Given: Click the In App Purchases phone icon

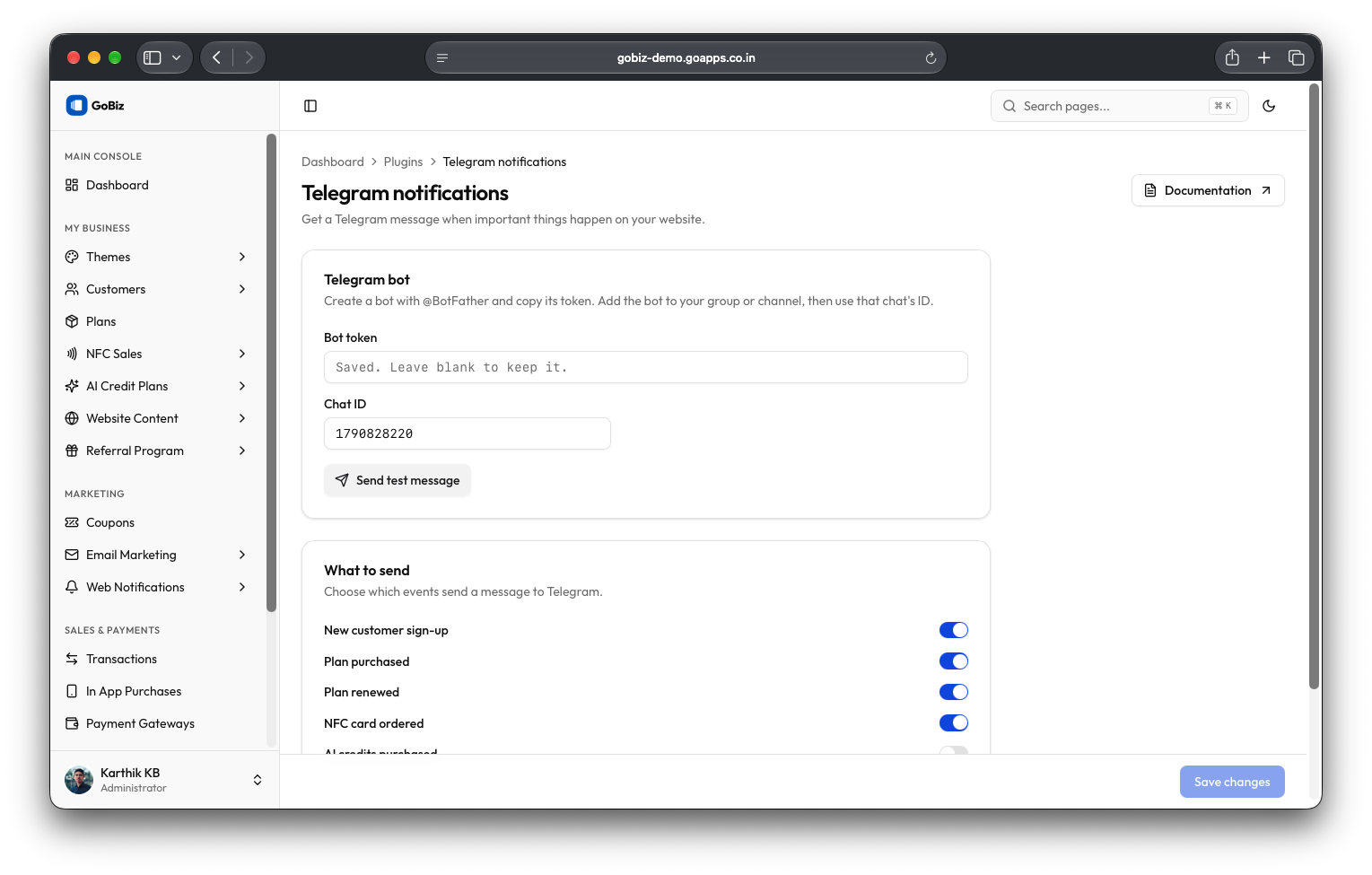Looking at the screenshot, I should (x=72, y=691).
